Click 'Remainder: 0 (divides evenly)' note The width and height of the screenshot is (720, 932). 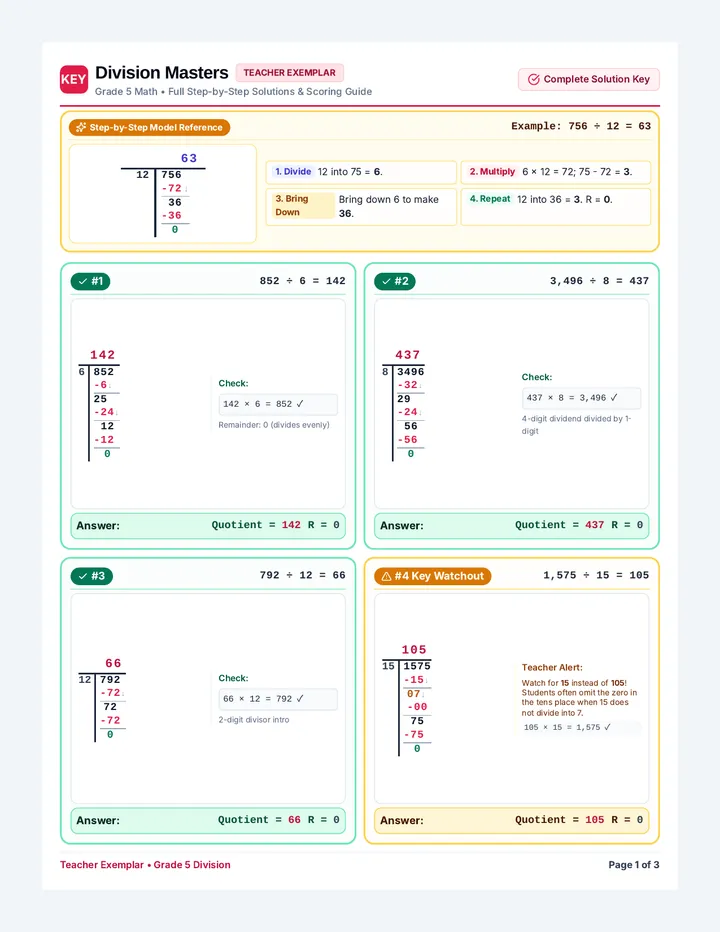pos(273,425)
